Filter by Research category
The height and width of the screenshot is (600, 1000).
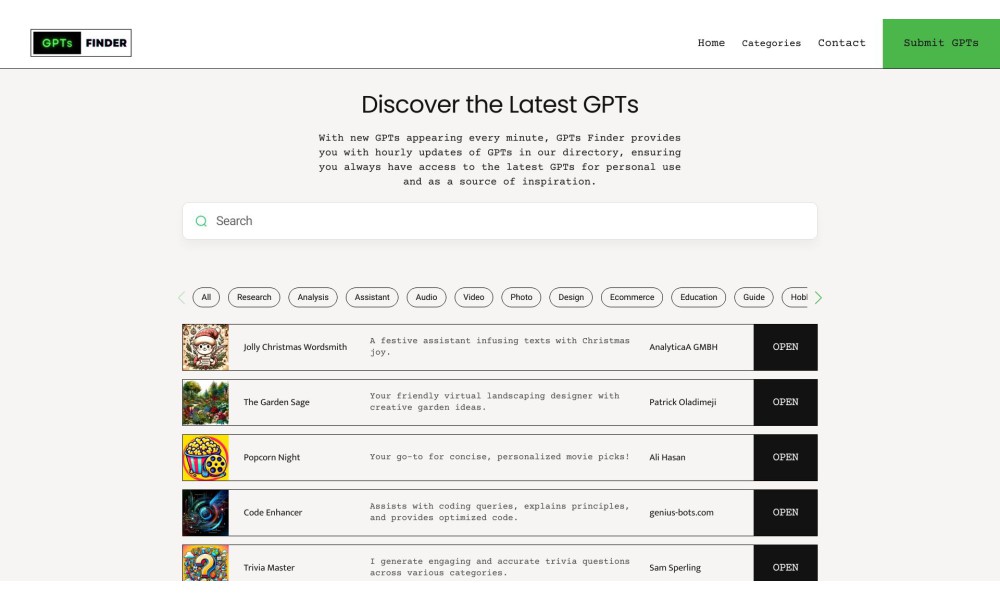[x=254, y=297]
